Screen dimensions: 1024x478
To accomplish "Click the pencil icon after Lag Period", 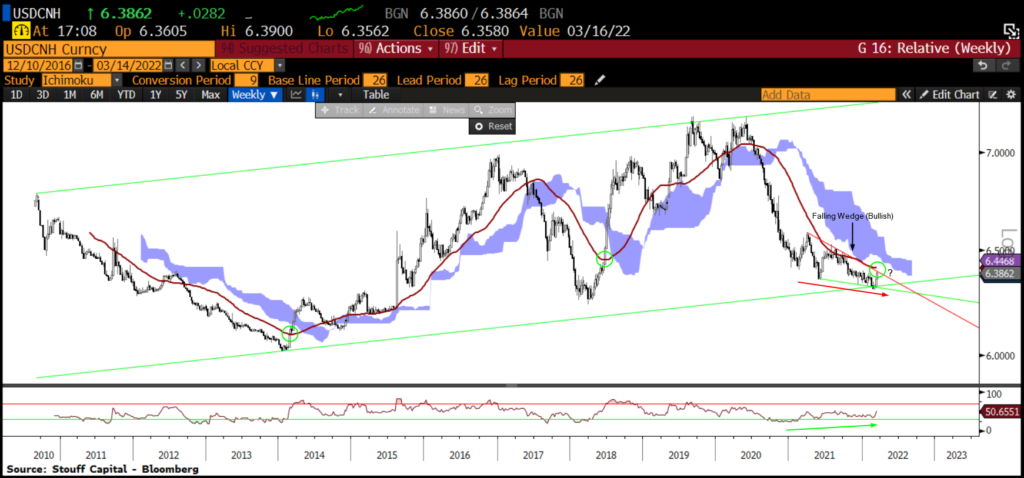I will click(600, 80).
